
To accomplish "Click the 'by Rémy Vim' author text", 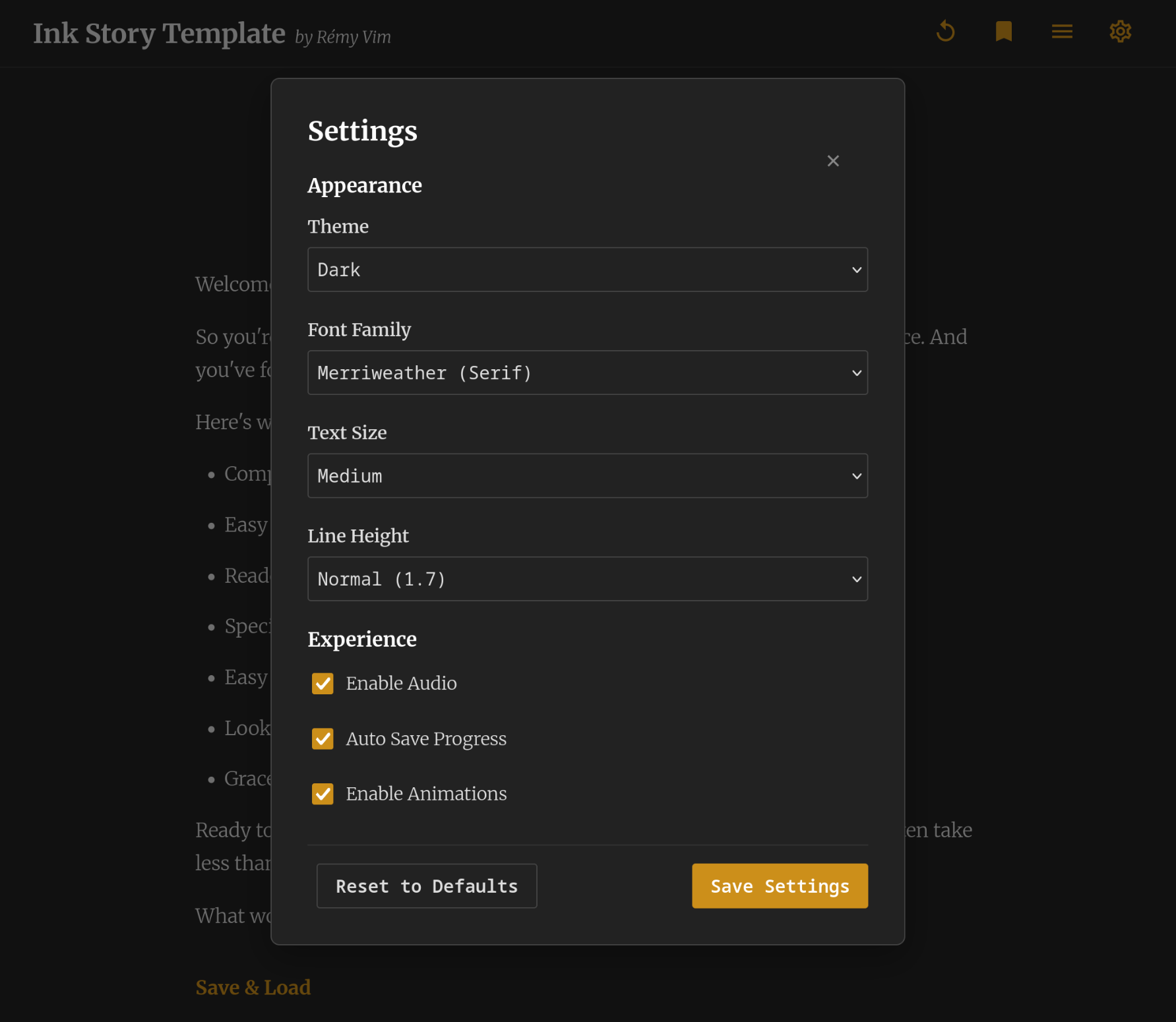I will [343, 37].
